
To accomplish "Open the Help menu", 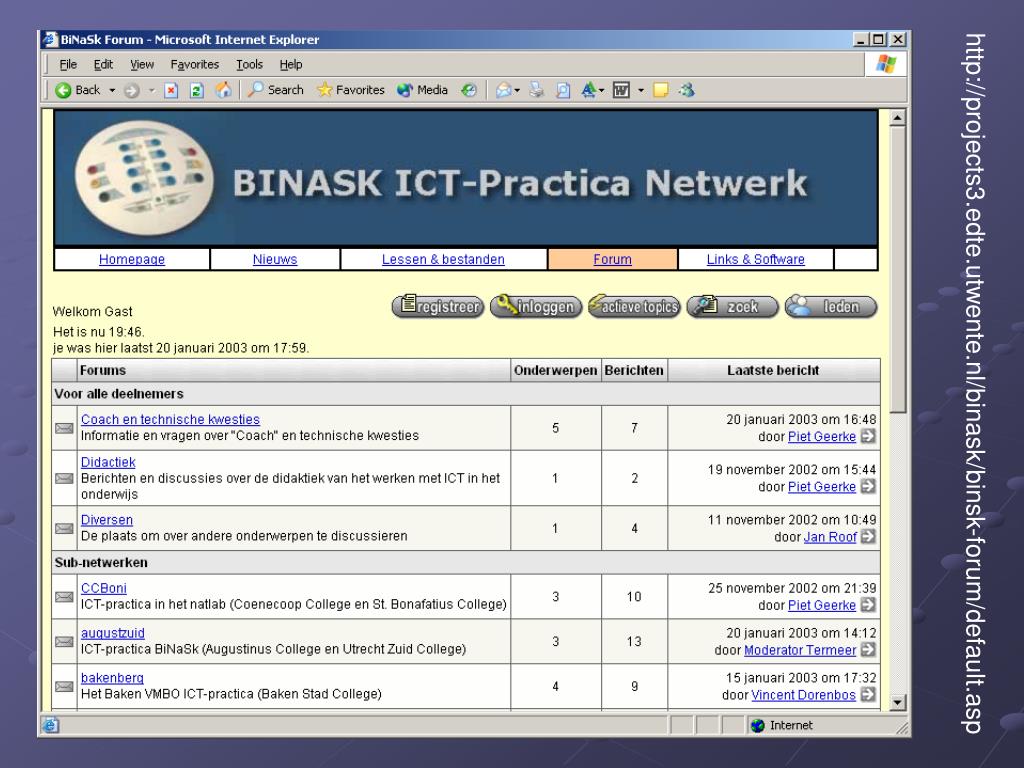I will (x=291, y=65).
